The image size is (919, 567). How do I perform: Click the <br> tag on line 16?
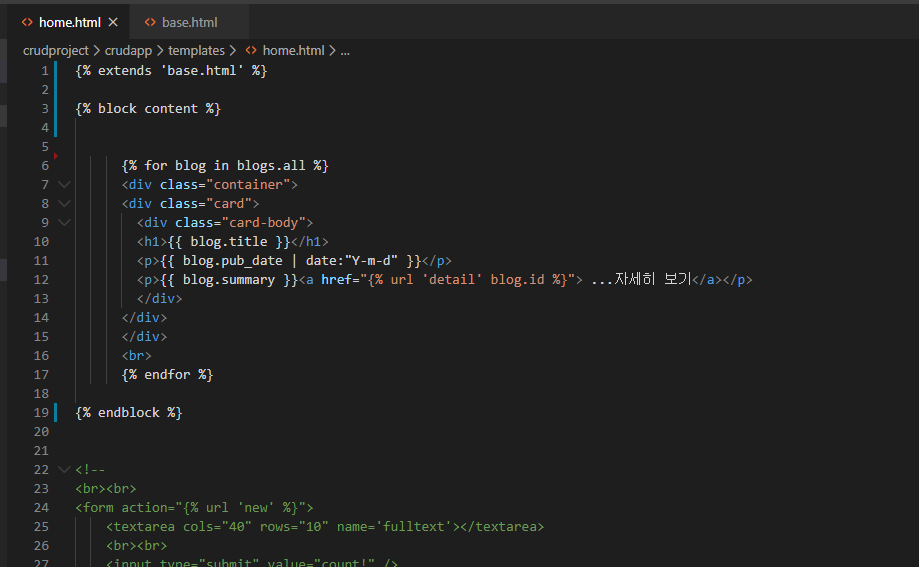136,355
